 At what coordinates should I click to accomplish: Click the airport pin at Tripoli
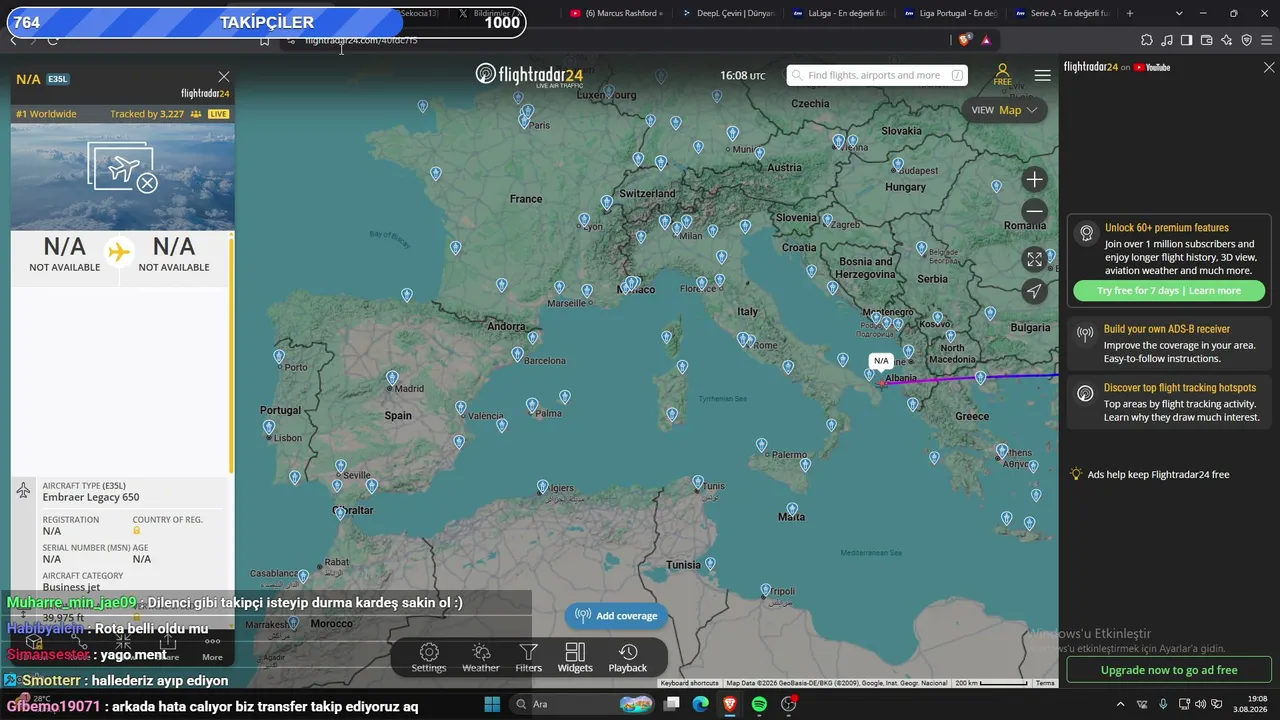[765, 590]
